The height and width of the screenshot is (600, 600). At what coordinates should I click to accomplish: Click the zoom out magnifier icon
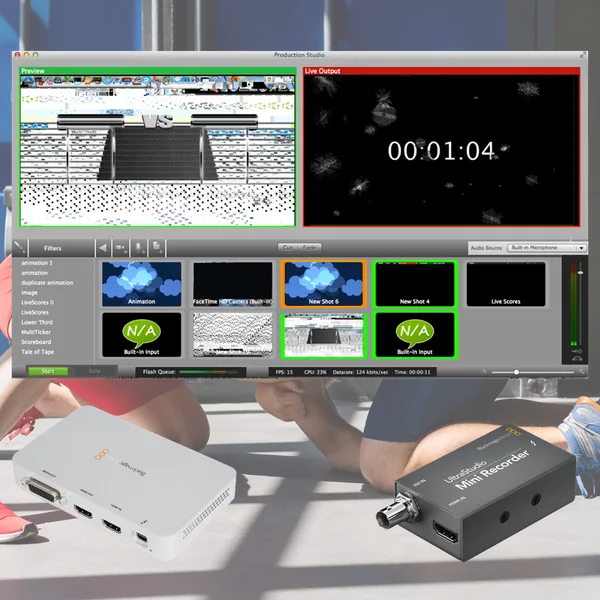tap(484, 372)
